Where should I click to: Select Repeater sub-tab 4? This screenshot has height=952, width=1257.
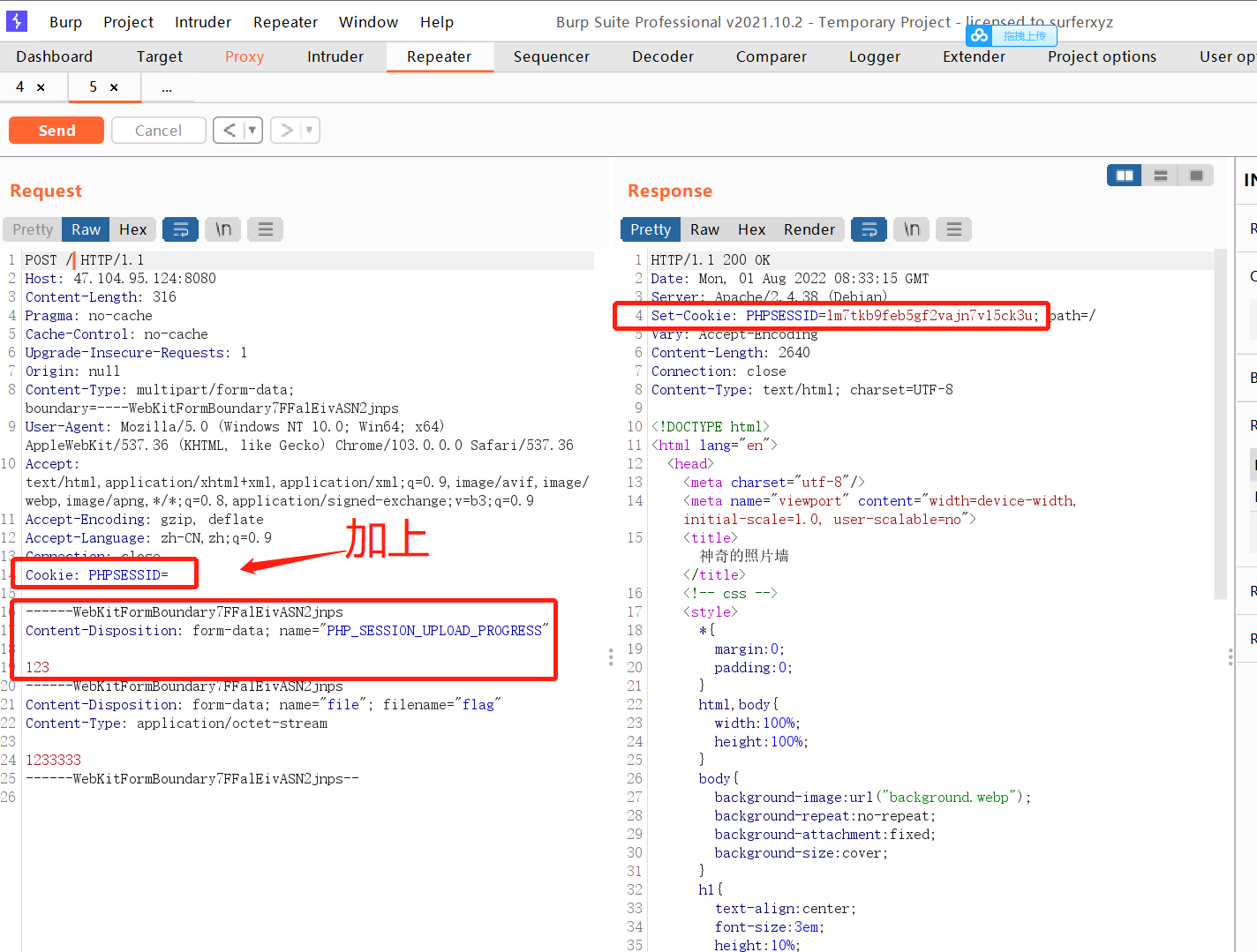[19, 86]
